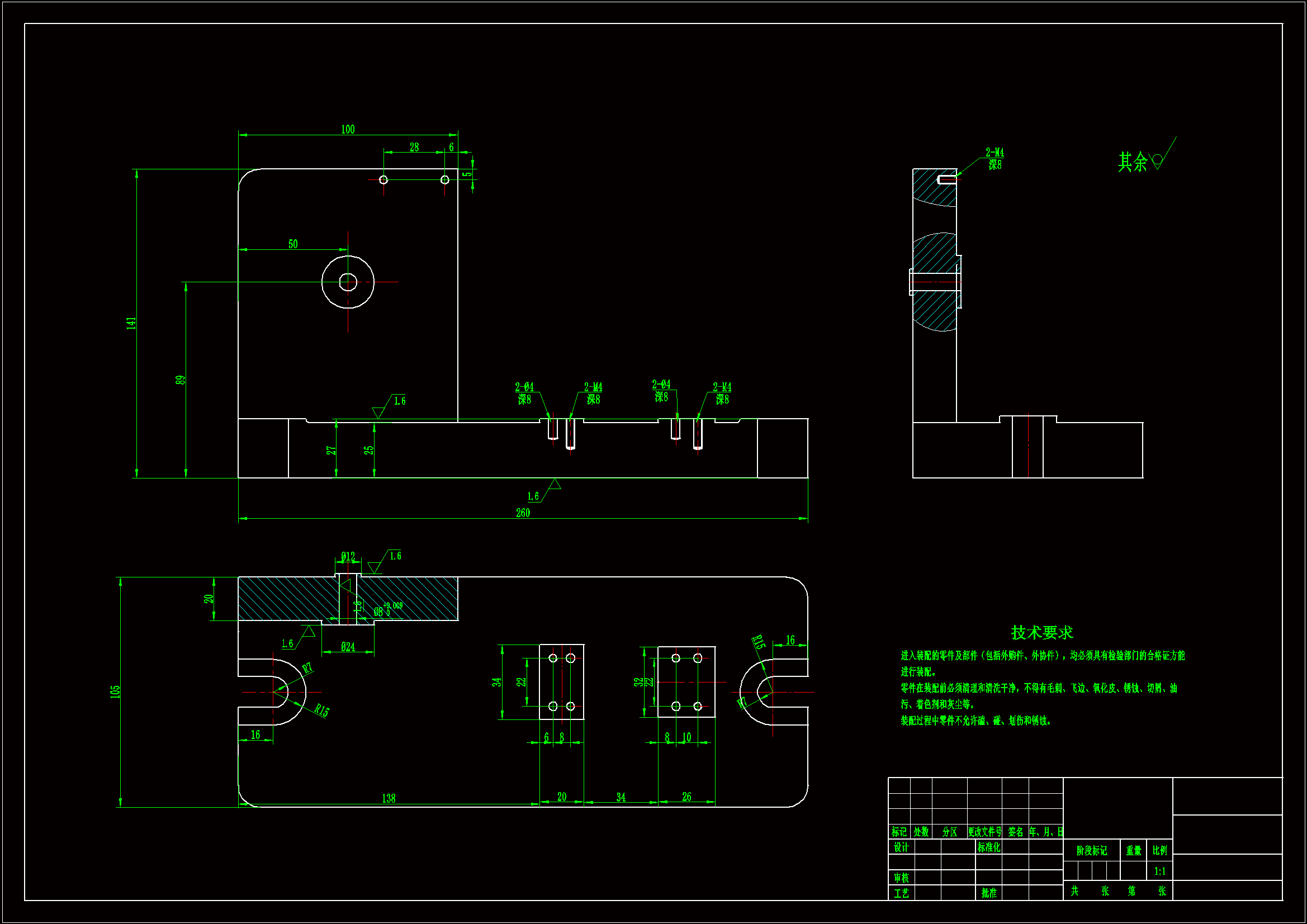Click the 100 width dimension at top
The height and width of the screenshot is (924, 1307).
[348, 130]
